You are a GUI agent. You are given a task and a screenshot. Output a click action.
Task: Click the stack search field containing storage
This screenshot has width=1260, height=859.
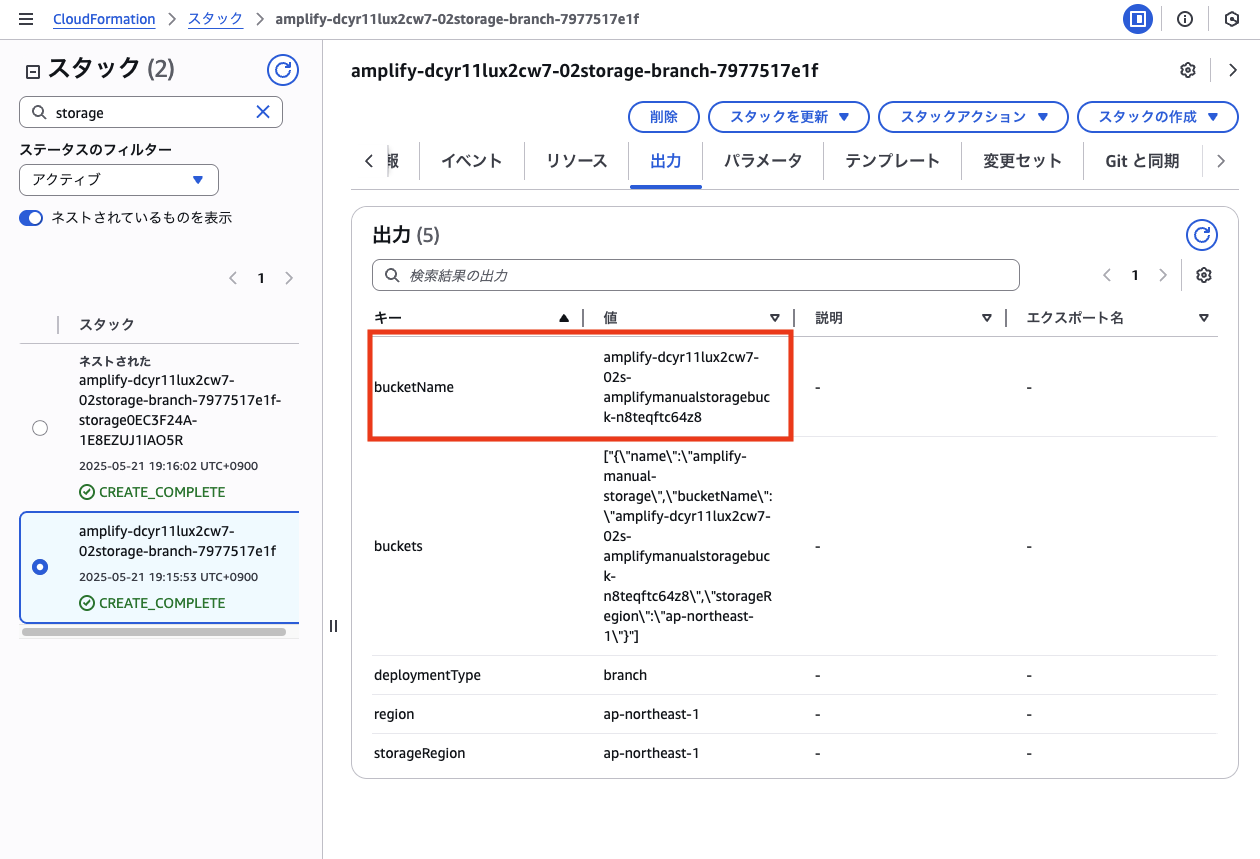(x=150, y=112)
